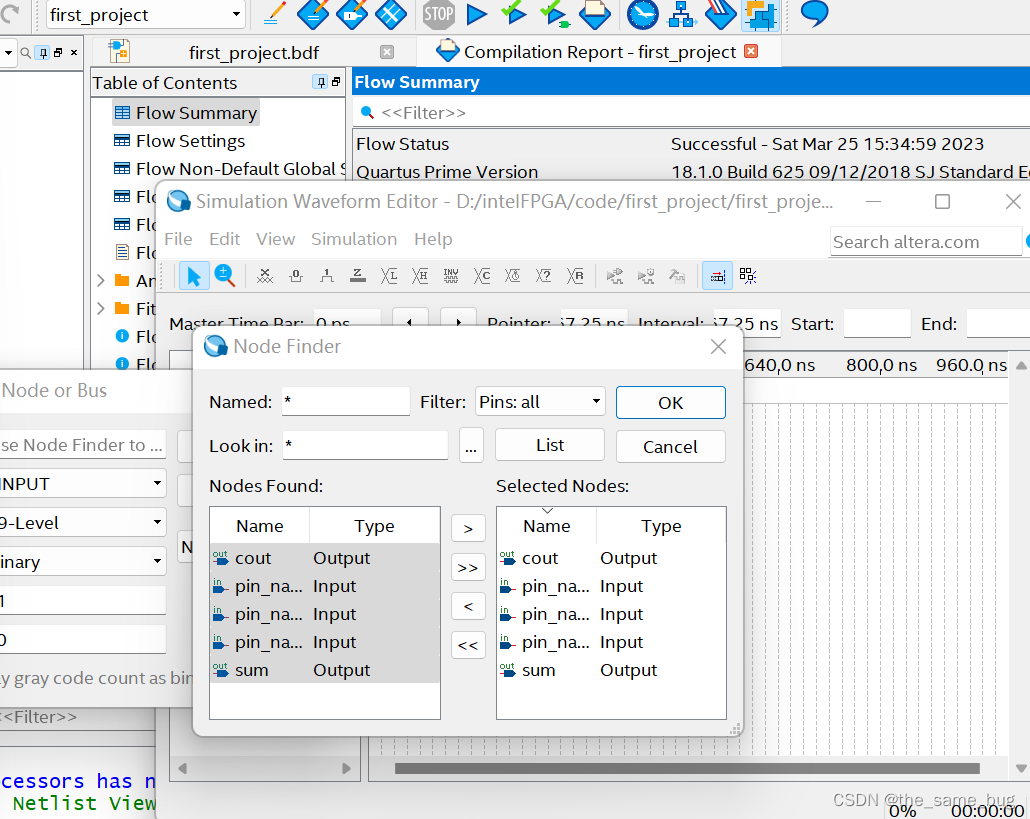Open the Filter 'Pins: all' dropdown
The height and width of the screenshot is (819, 1030).
(x=540, y=402)
